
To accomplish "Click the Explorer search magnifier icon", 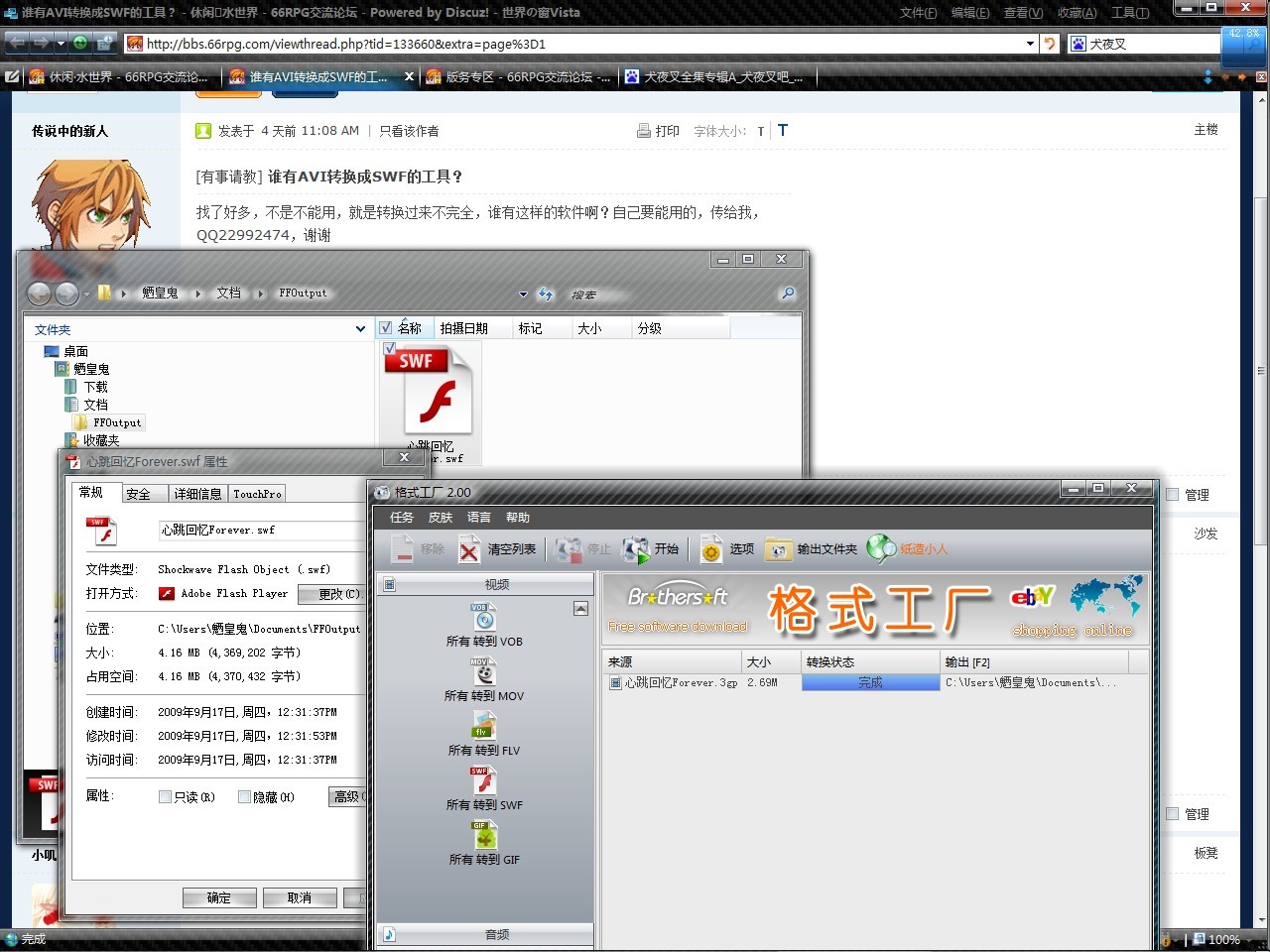I will pyautogui.click(x=788, y=294).
